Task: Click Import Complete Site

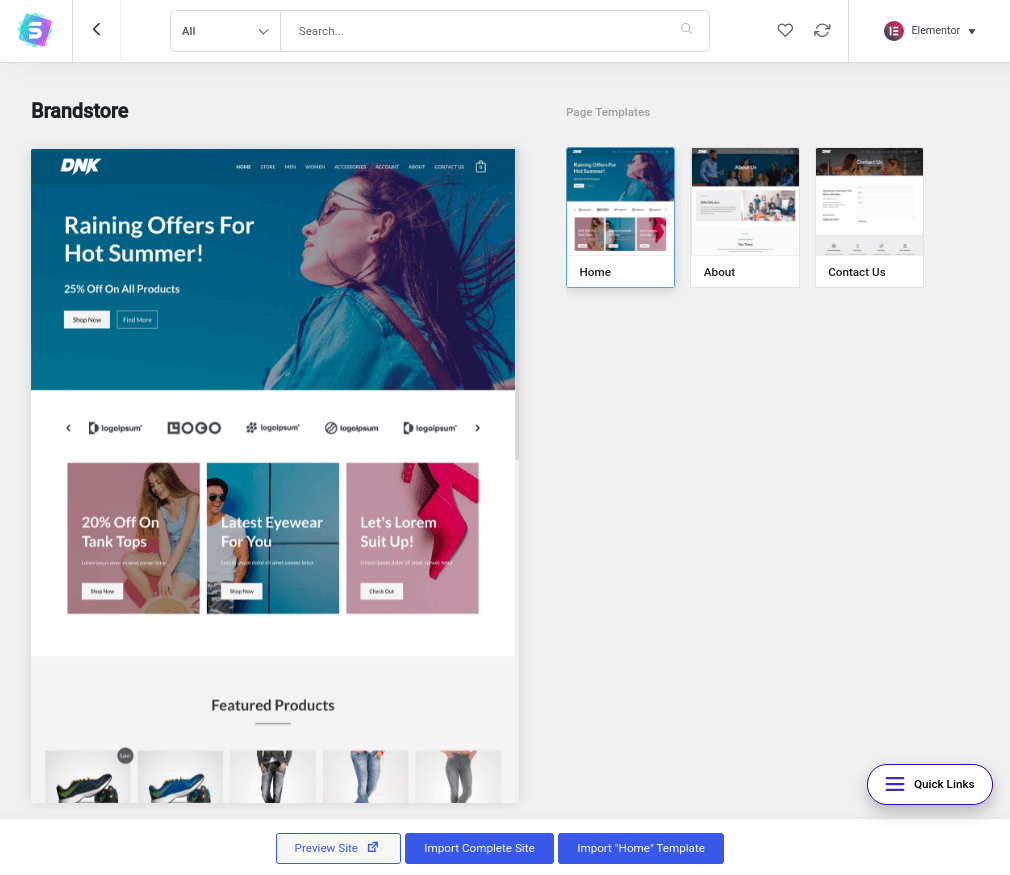Action: (479, 848)
